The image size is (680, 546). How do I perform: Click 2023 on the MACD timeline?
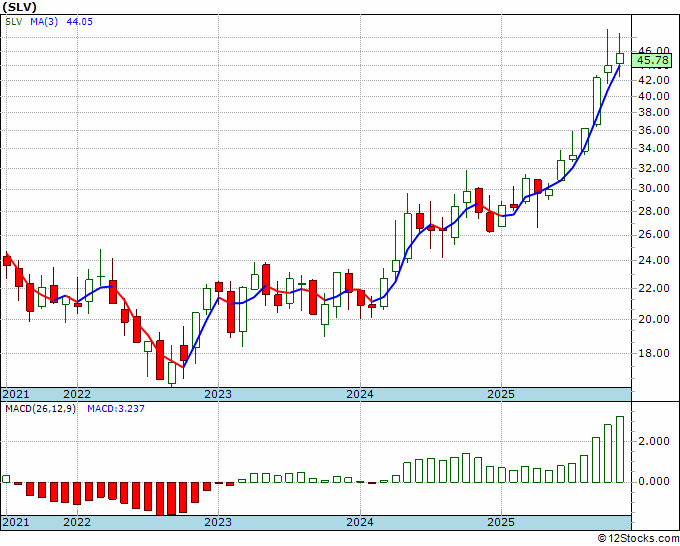(x=218, y=522)
